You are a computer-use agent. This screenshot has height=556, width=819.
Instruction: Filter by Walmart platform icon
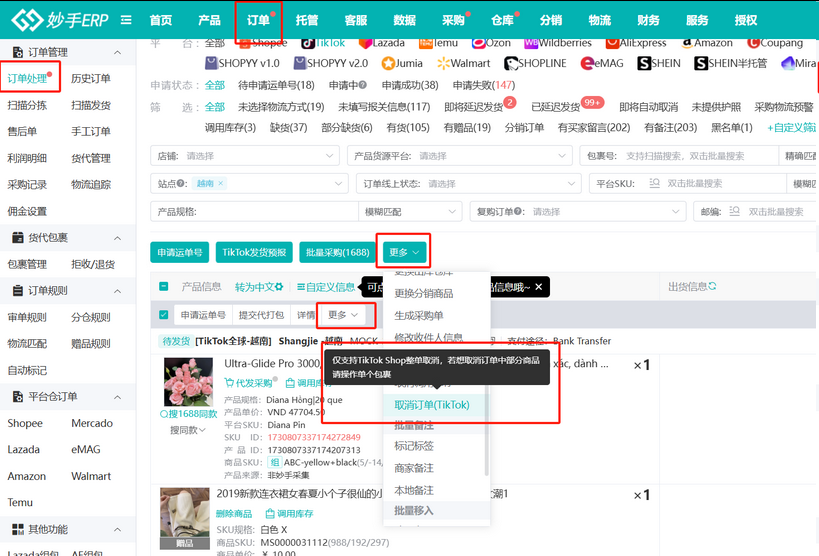coord(443,63)
